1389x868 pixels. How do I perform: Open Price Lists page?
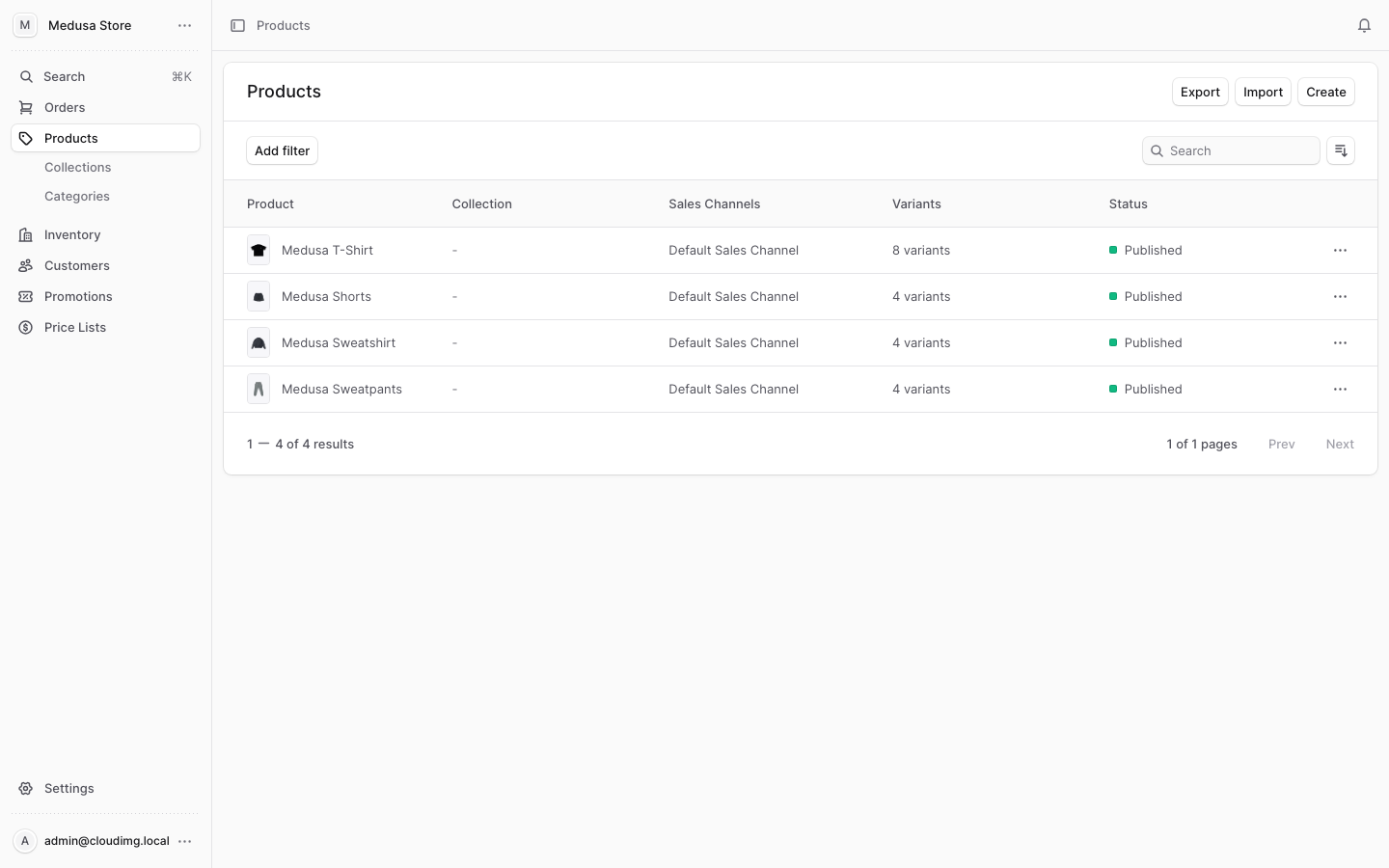(105, 327)
